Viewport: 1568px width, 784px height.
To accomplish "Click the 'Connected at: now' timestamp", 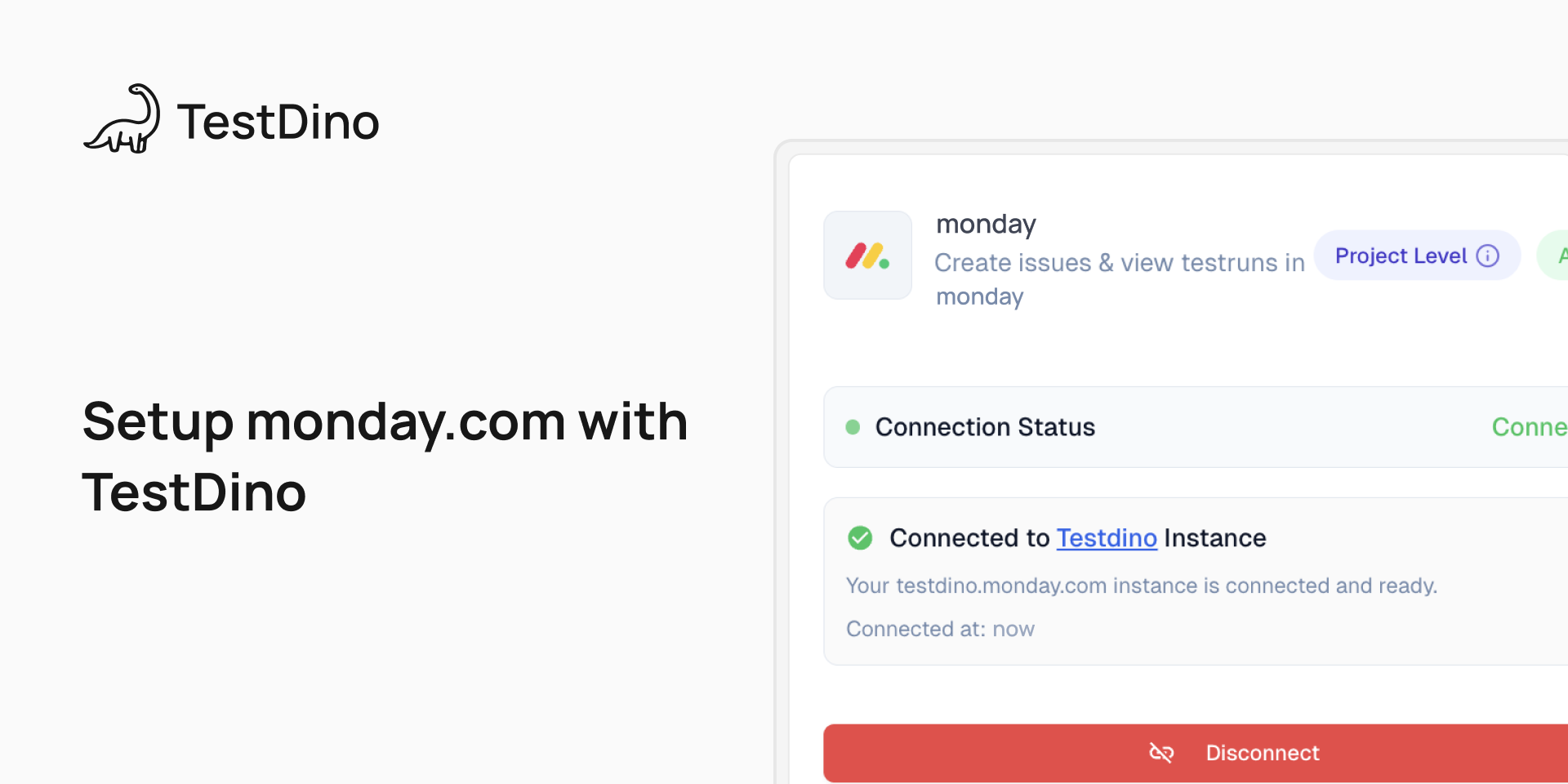I will [940, 629].
